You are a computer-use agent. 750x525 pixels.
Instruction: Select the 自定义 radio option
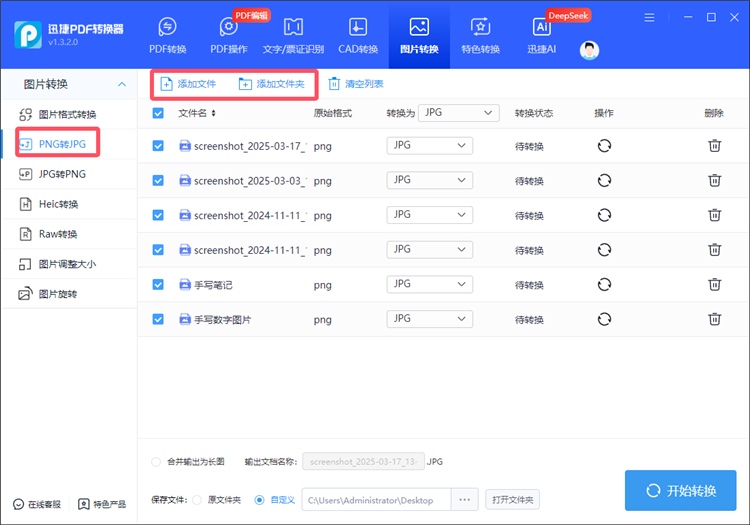pyautogui.click(x=259, y=500)
